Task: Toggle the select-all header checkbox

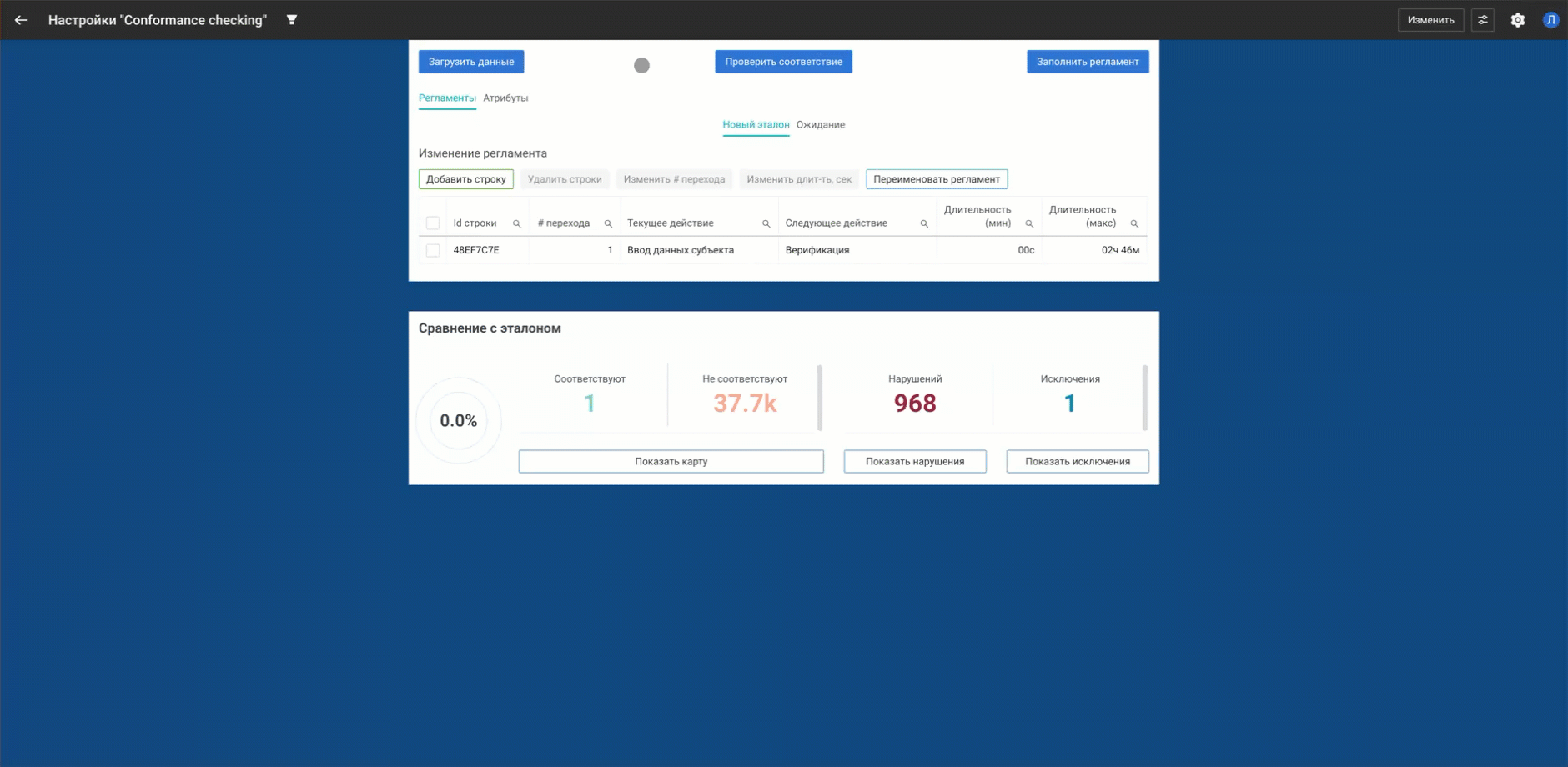Action: [433, 223]
